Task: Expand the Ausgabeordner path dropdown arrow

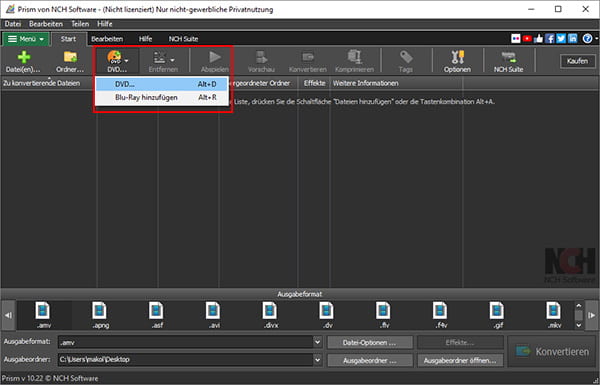Action: click(317, 360)
